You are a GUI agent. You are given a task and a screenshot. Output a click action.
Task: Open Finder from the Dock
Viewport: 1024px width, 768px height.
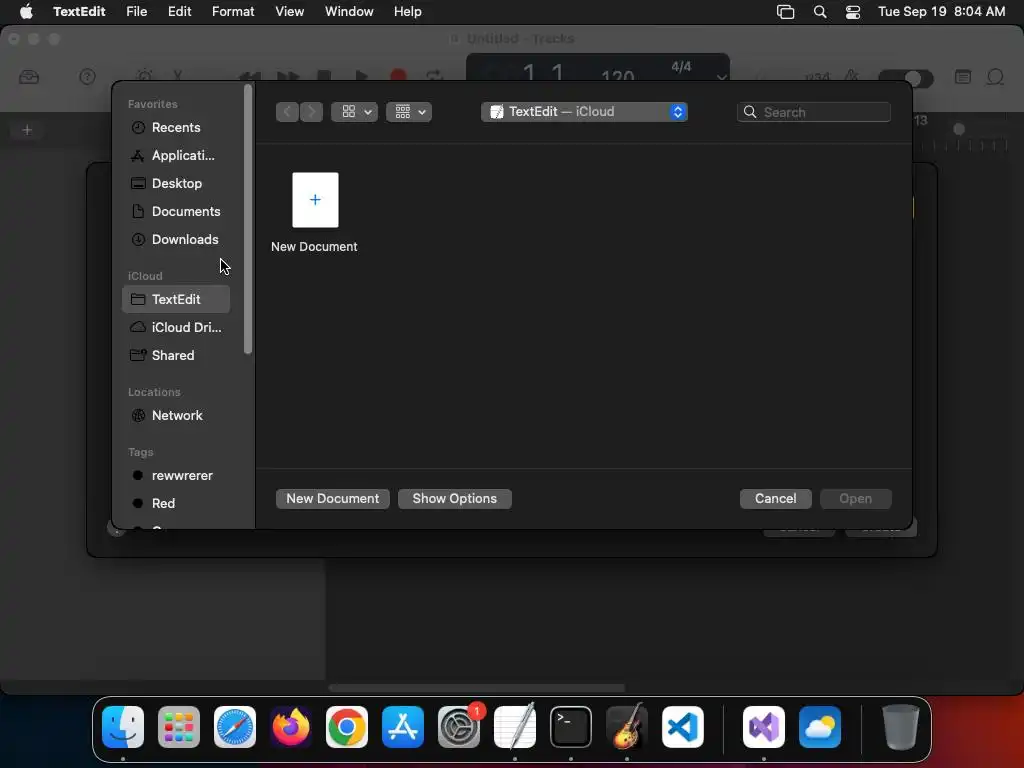pyautogui.click(x=123, y=727)
